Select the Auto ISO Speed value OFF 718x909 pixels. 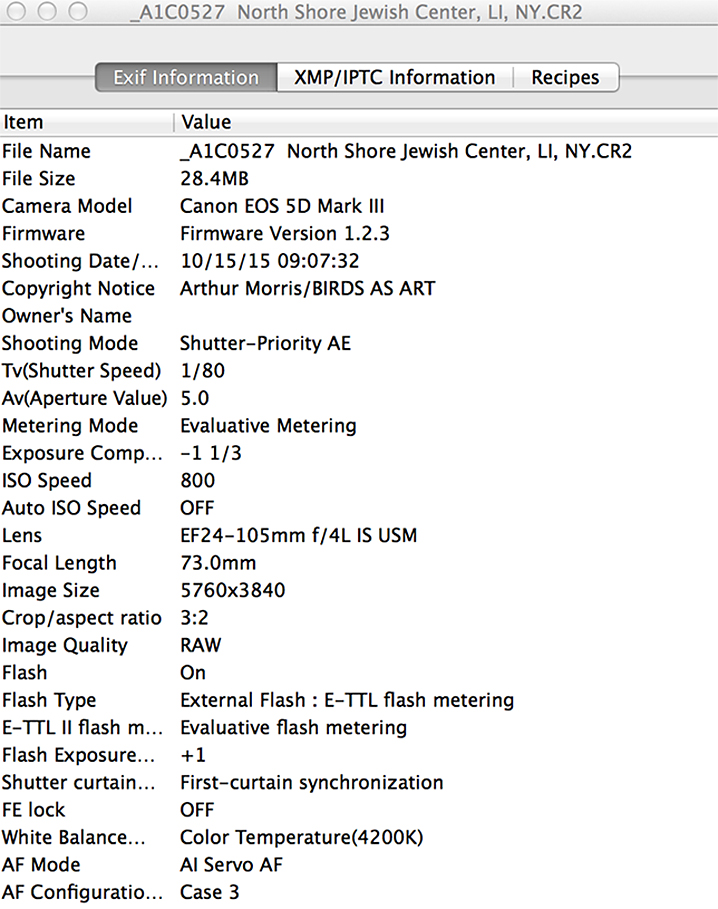pos(197,508)
